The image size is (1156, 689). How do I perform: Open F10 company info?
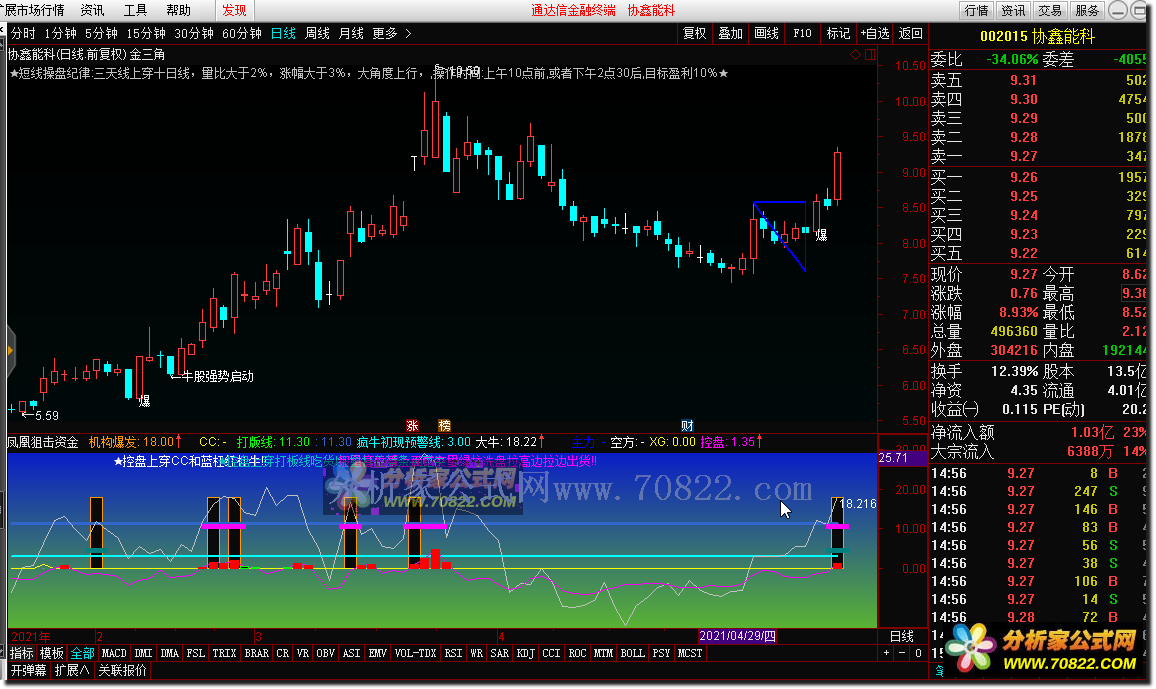coord(802,33)
